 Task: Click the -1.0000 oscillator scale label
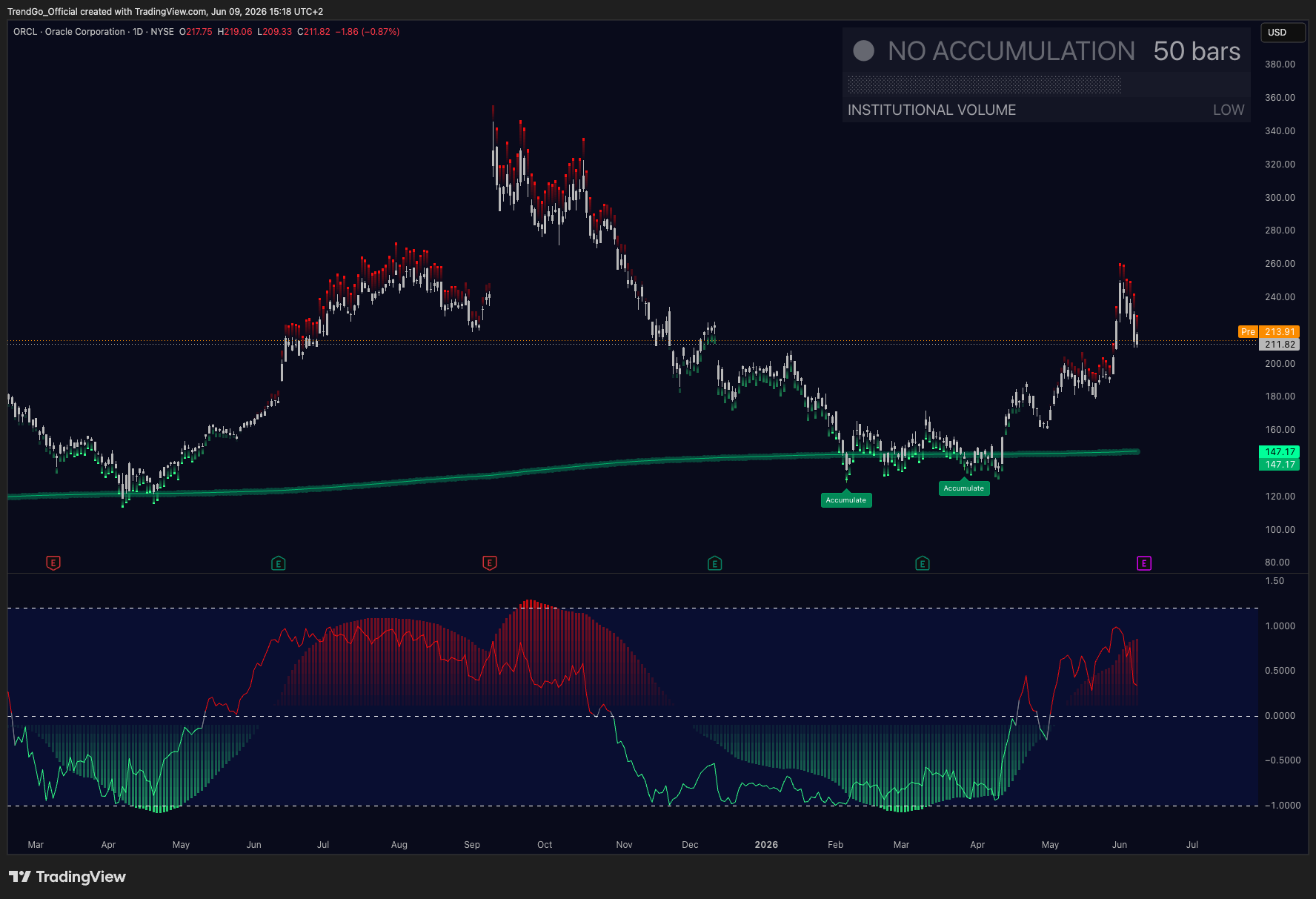pos(1282,806)
